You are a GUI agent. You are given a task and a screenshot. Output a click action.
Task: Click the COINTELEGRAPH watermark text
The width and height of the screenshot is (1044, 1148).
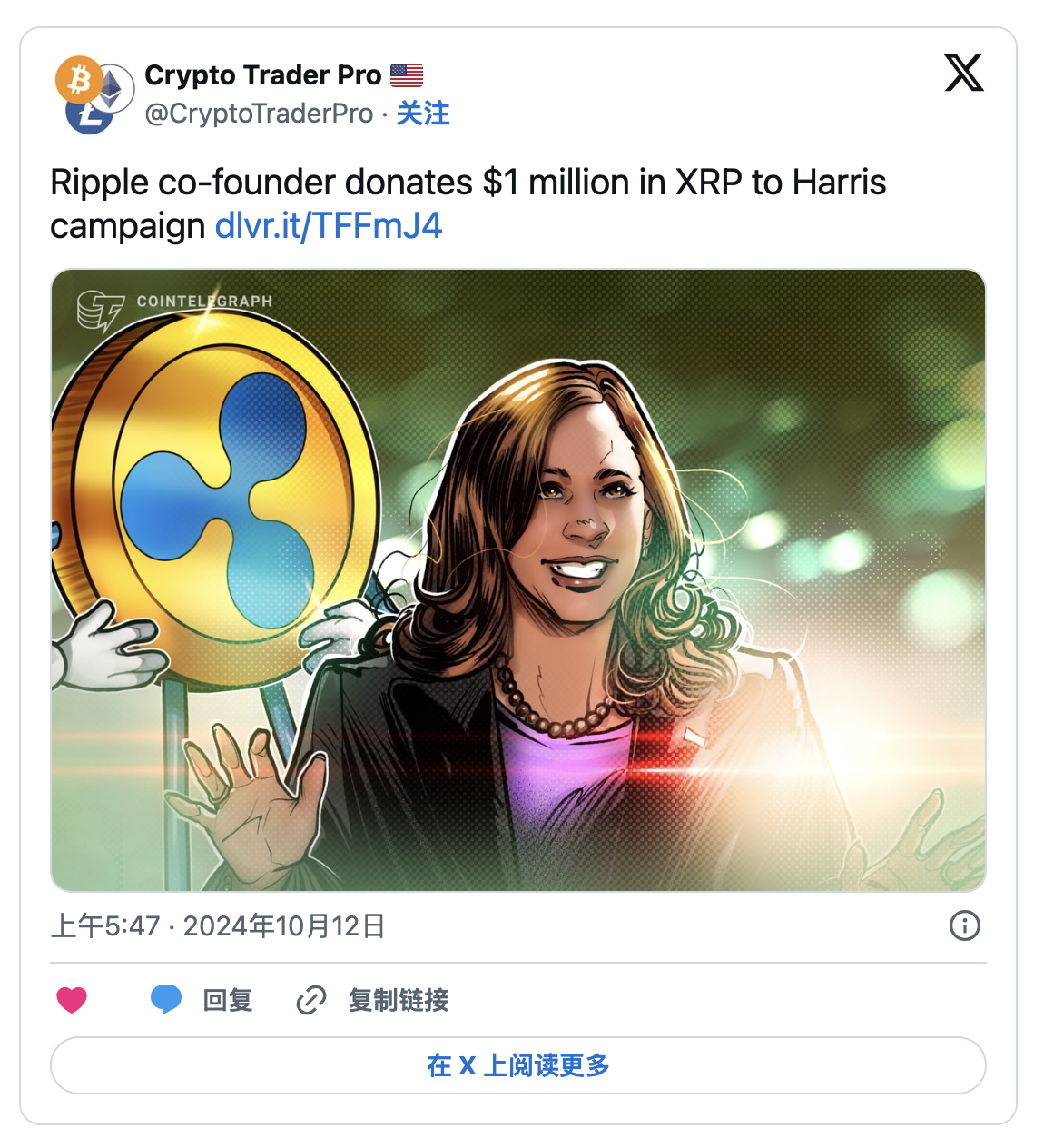[204, 301]
